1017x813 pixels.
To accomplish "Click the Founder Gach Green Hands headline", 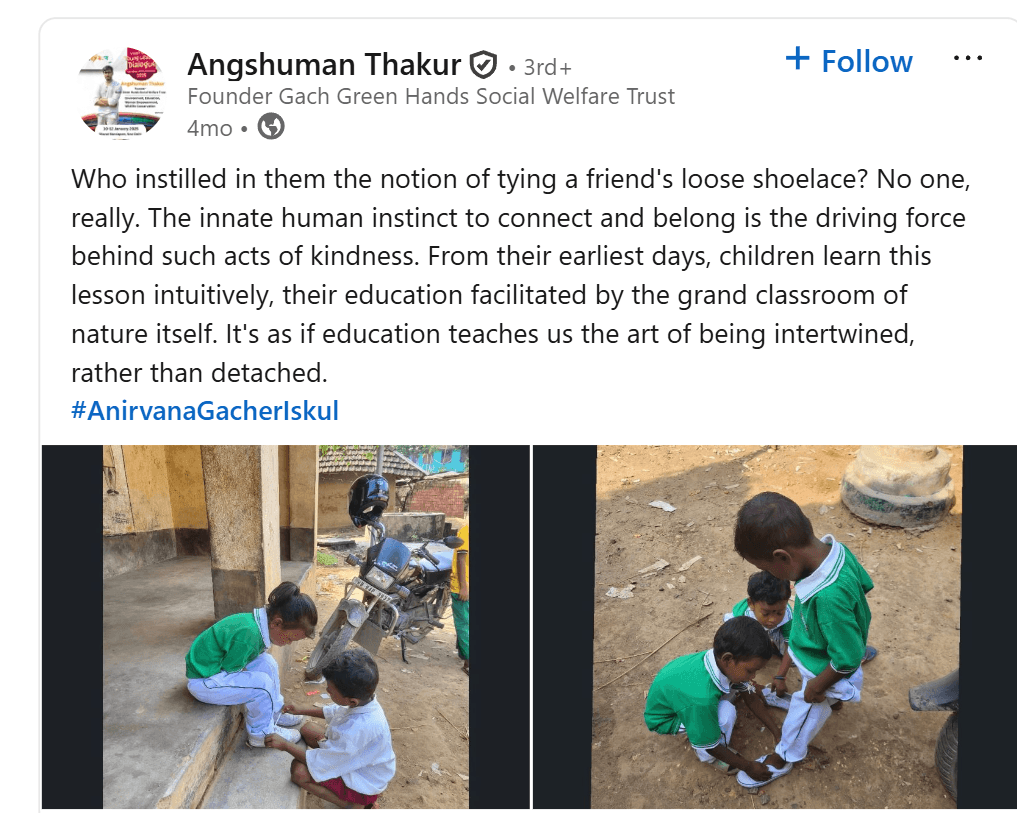I will tap(430, 97).
